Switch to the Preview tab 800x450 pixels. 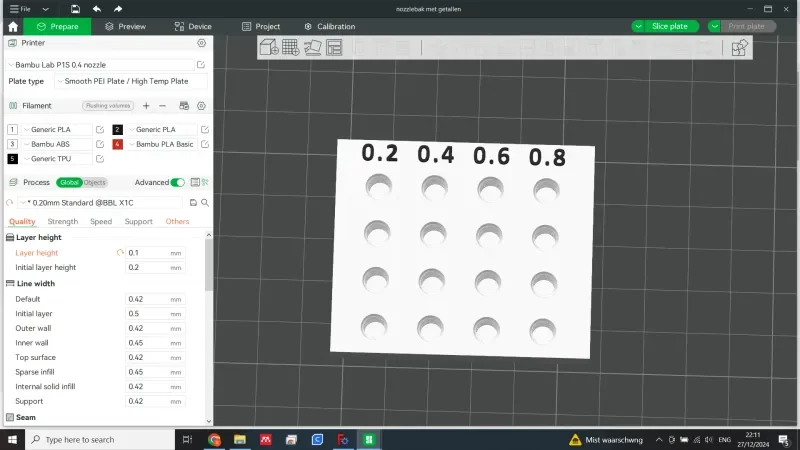pos(126,27)
